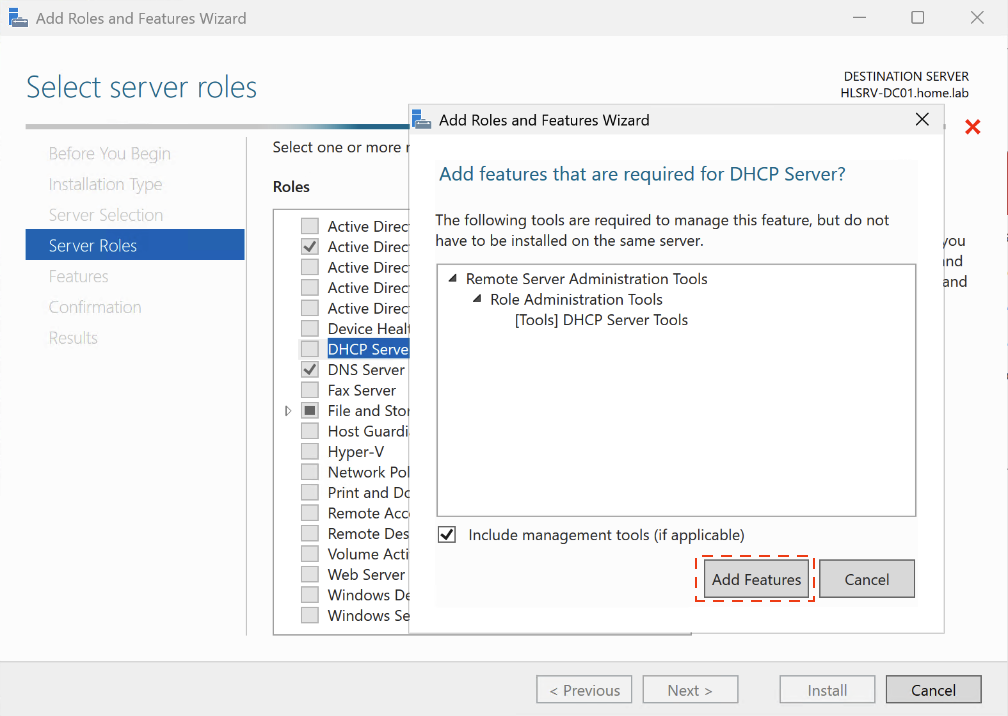This screenshot has height=716, width=1008.
Task: Open the Server Roles wizard step
Action: click(93, 246)
